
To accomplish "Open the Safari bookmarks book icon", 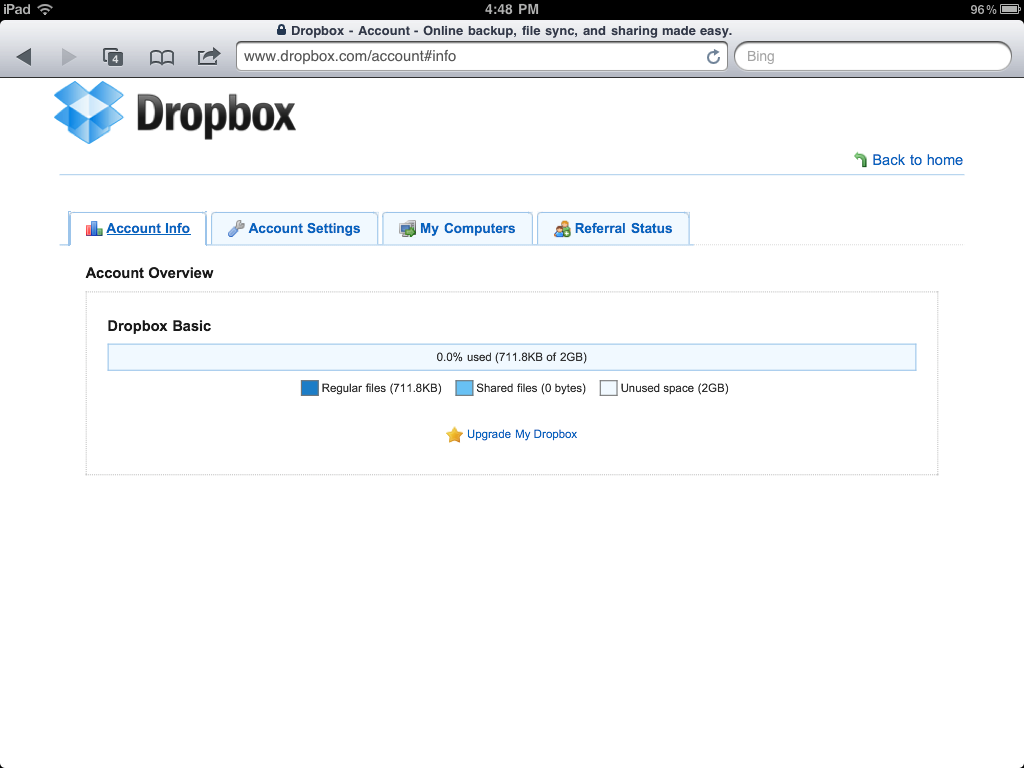I will [161, 57].
